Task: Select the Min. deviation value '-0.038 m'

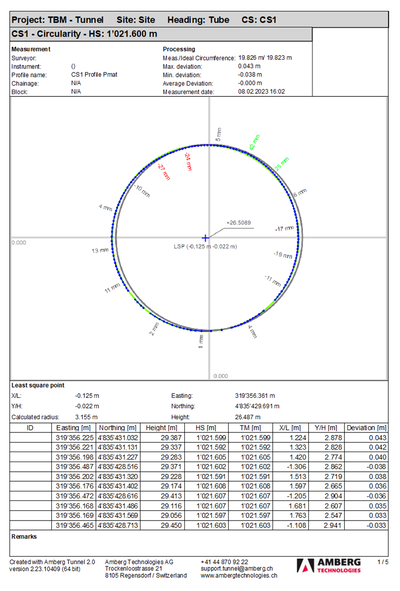Action: 250,75
